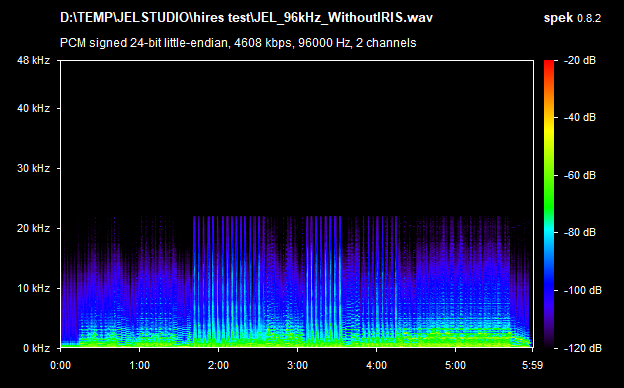Click the -120 dB scale label
This screenshot has width=624, height=388.
[x=583, y=348]
